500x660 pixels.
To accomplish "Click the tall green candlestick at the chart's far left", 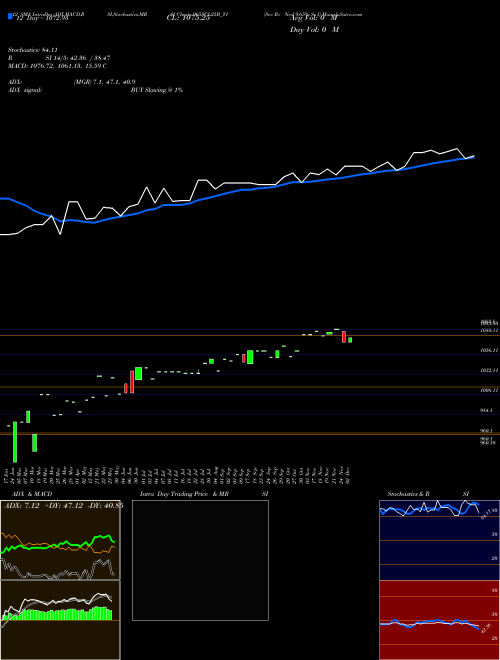I will pos(15,442).
